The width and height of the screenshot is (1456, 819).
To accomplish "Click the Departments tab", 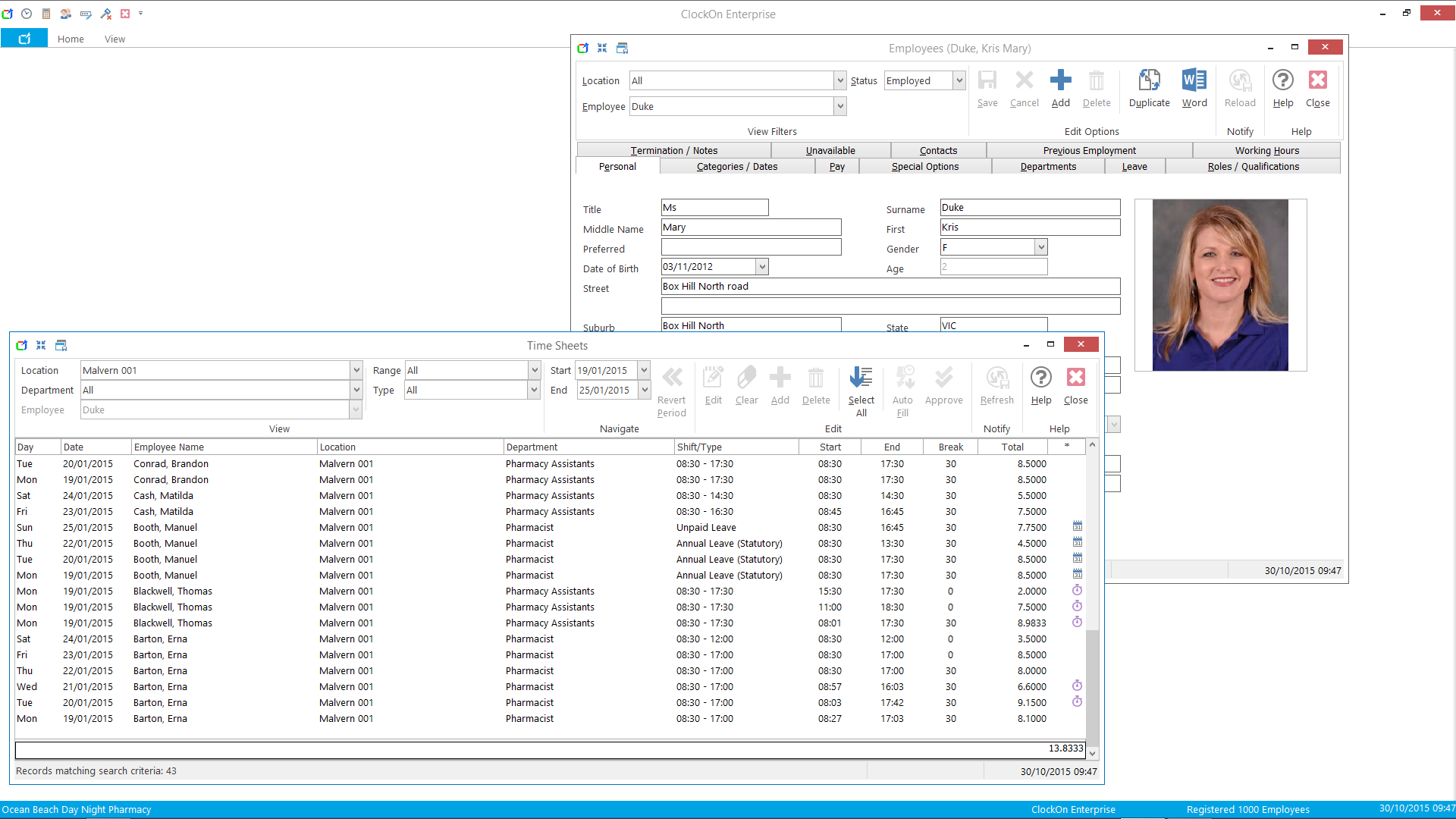I will 1048,167.
